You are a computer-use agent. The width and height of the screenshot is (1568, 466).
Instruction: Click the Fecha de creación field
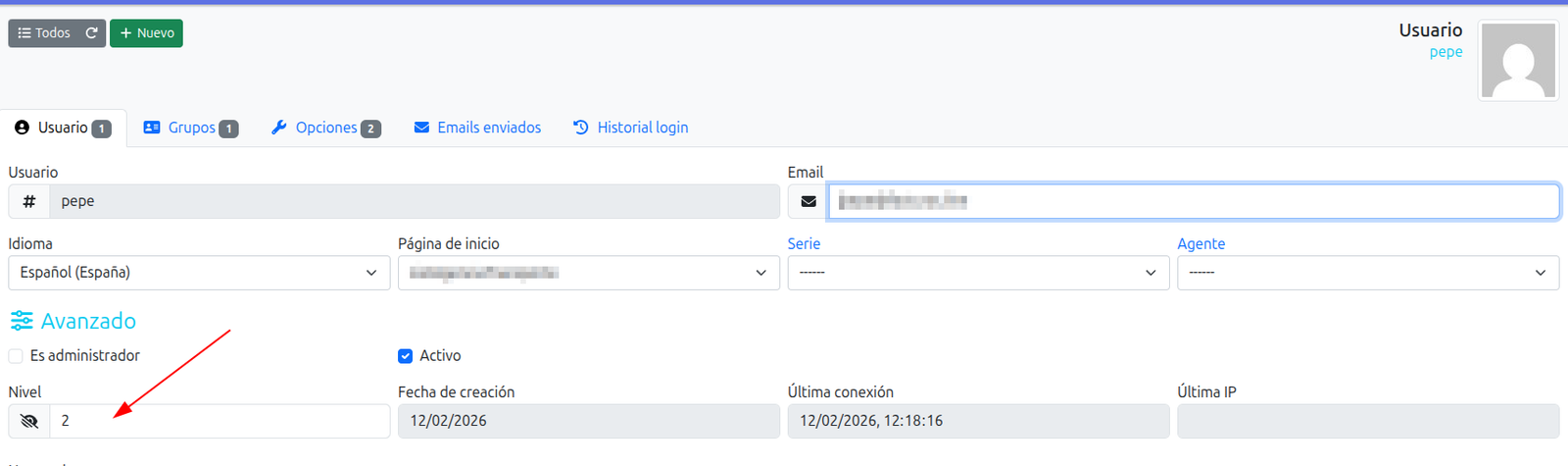tap(589, 421)
